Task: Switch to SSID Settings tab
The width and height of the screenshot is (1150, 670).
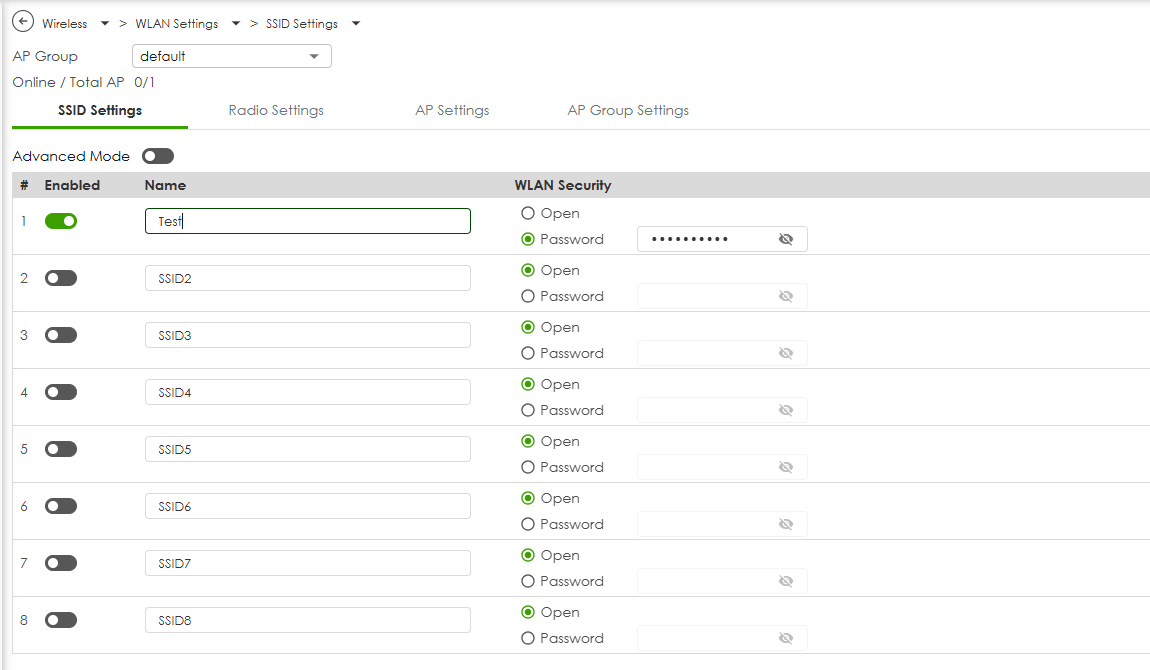Action: point(100,111)
